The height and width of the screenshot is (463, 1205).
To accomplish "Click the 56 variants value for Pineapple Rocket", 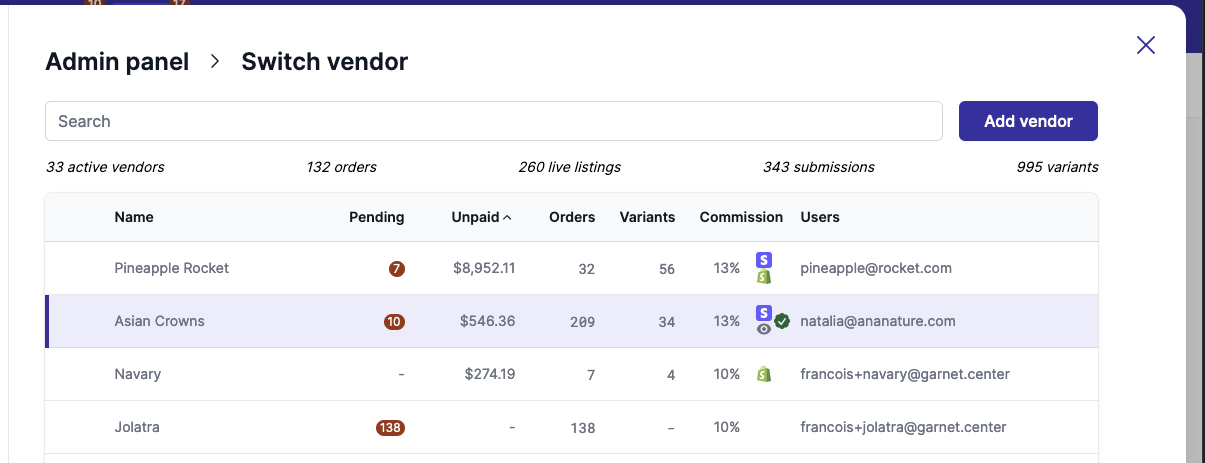I will point(667,269).
